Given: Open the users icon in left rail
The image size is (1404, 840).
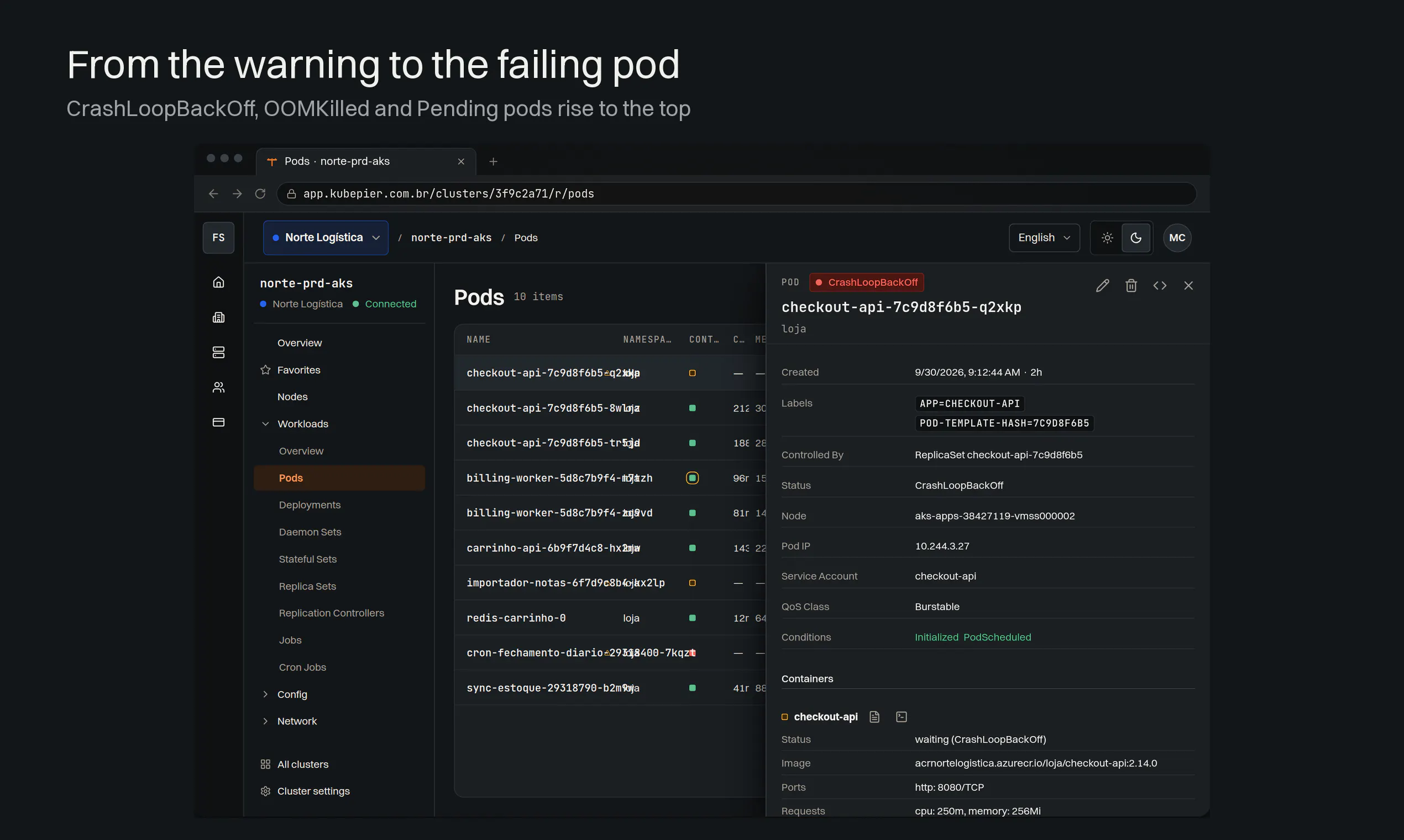Looking at the screenshot, I should click(x=218, y=387).
